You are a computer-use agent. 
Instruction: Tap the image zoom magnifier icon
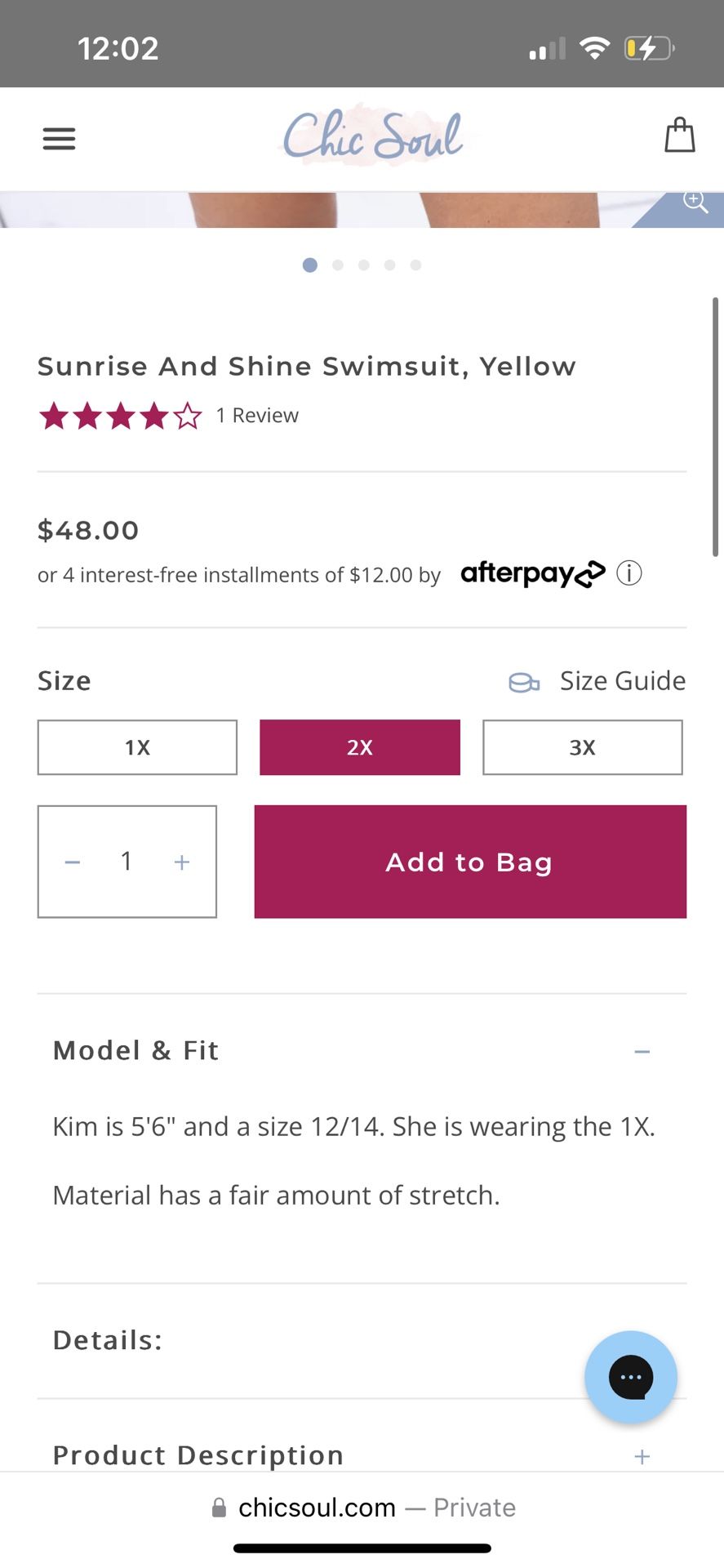[695, 202]
